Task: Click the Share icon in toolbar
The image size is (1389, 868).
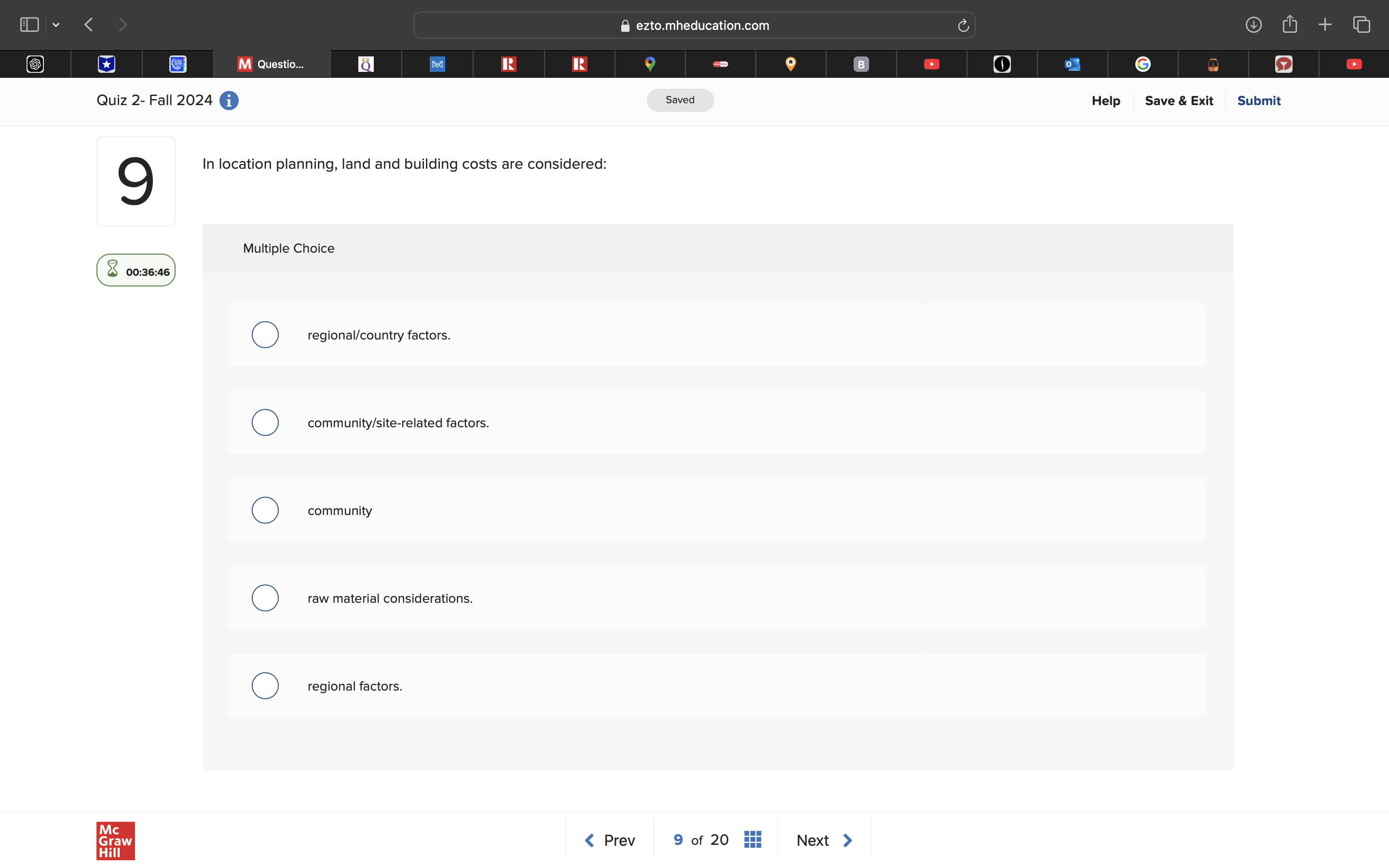Action: click(1289, 25)
